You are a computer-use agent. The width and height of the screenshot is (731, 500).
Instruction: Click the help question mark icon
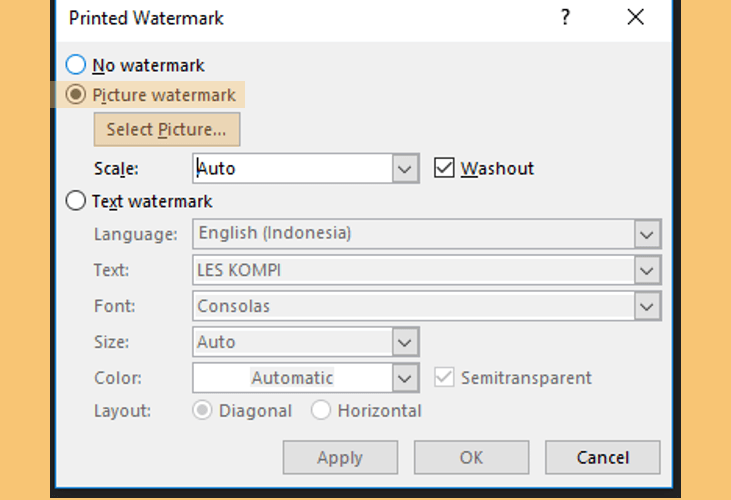pyautogui.click(x=565, y=17)
